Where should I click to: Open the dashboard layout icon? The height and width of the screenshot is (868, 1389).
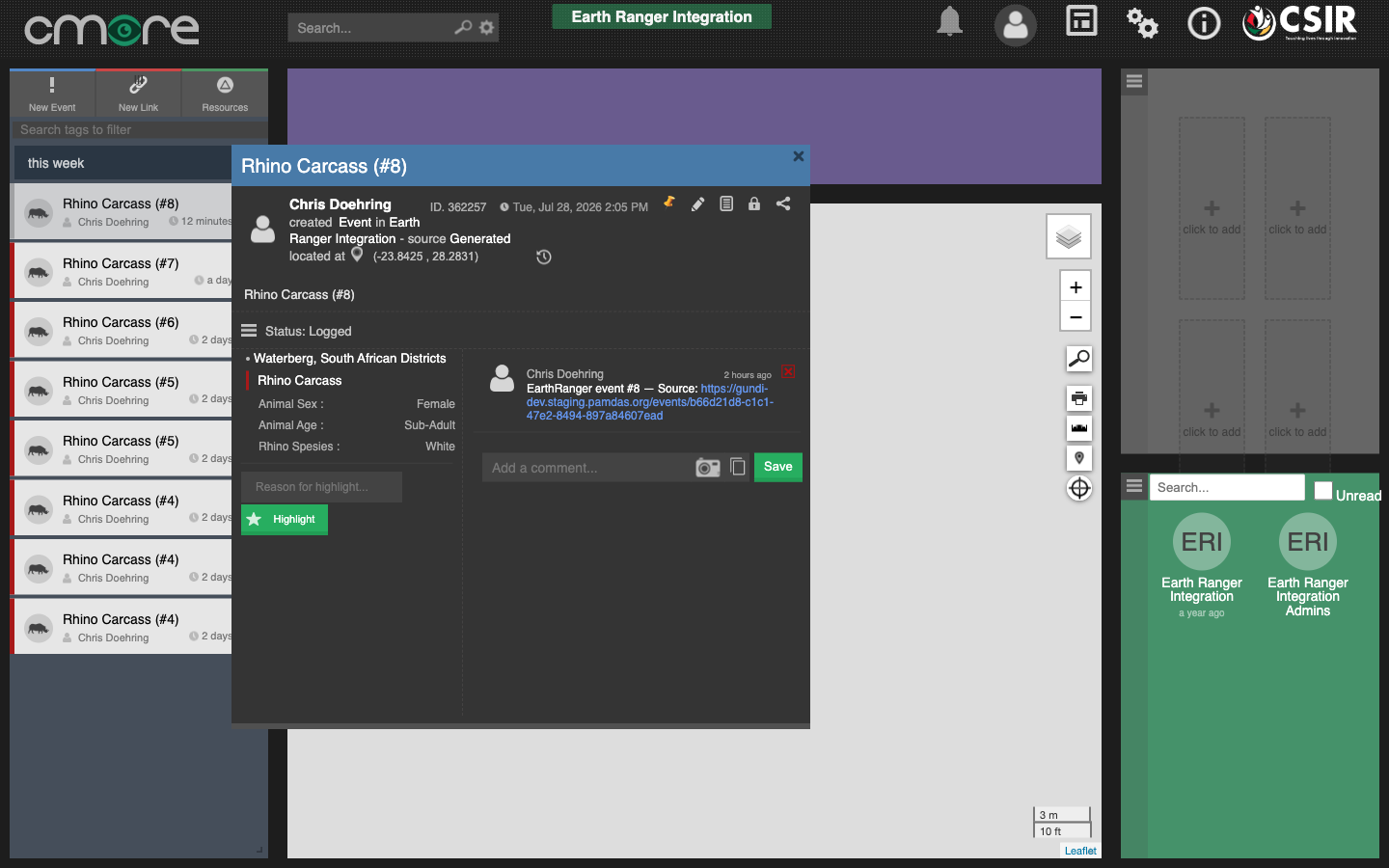[x=1081, y=21]
